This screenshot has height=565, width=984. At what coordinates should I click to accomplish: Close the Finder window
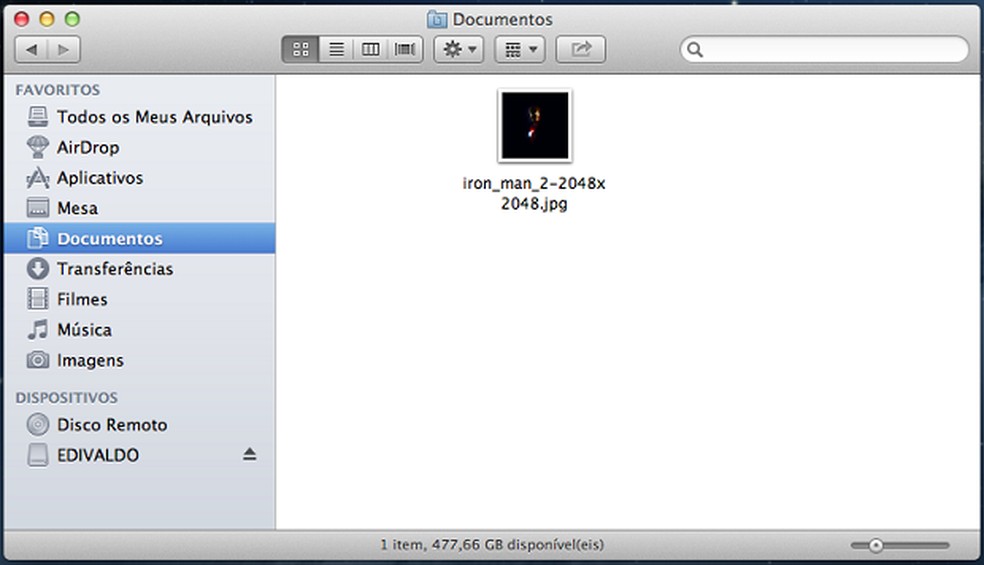click(x=21, y=19)
